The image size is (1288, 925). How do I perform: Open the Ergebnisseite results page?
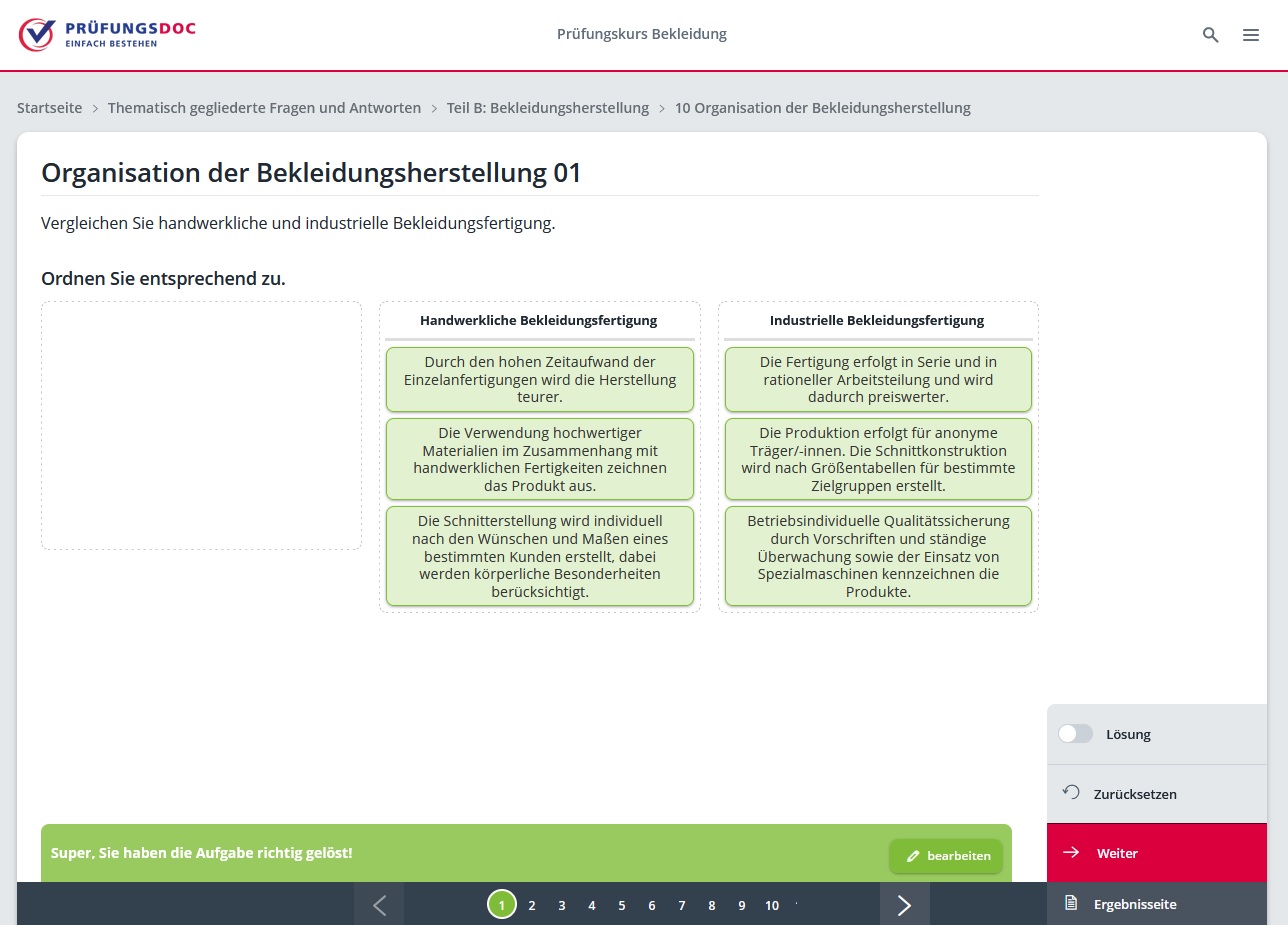[1156, 904]
